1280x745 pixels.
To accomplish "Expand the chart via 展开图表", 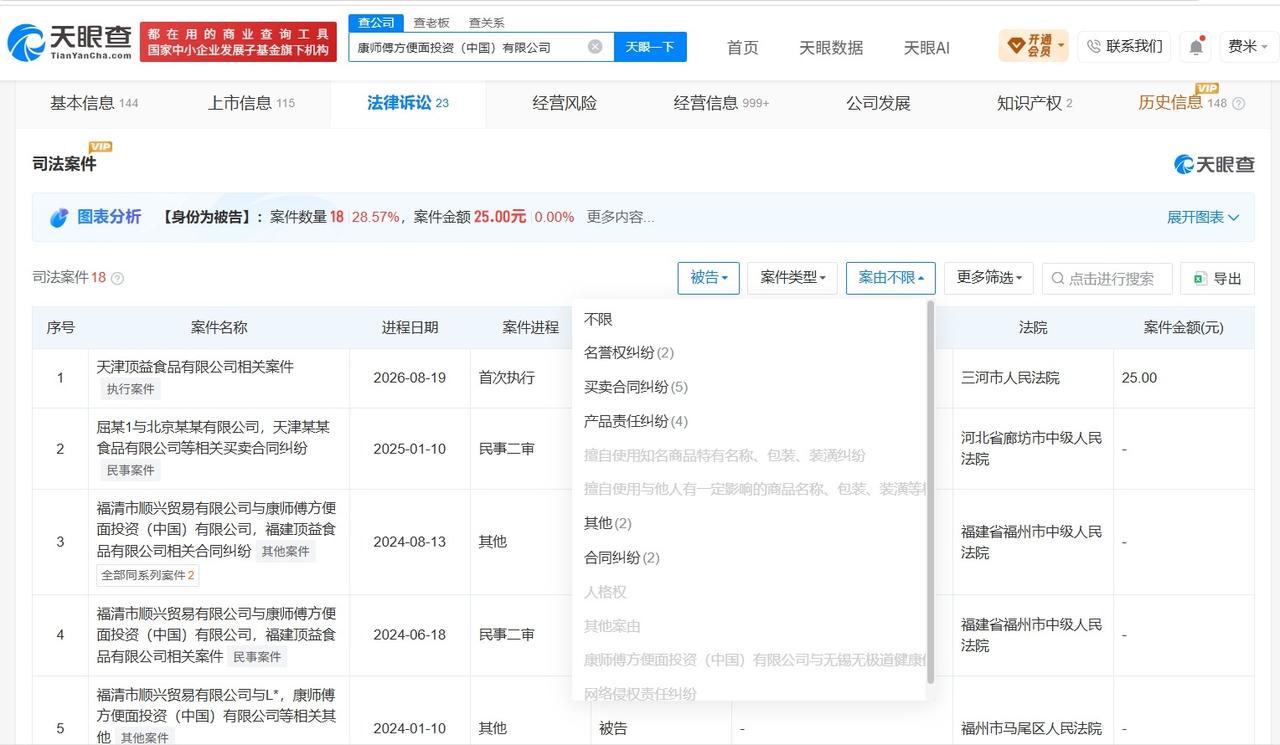I will tap(1203, 217).
